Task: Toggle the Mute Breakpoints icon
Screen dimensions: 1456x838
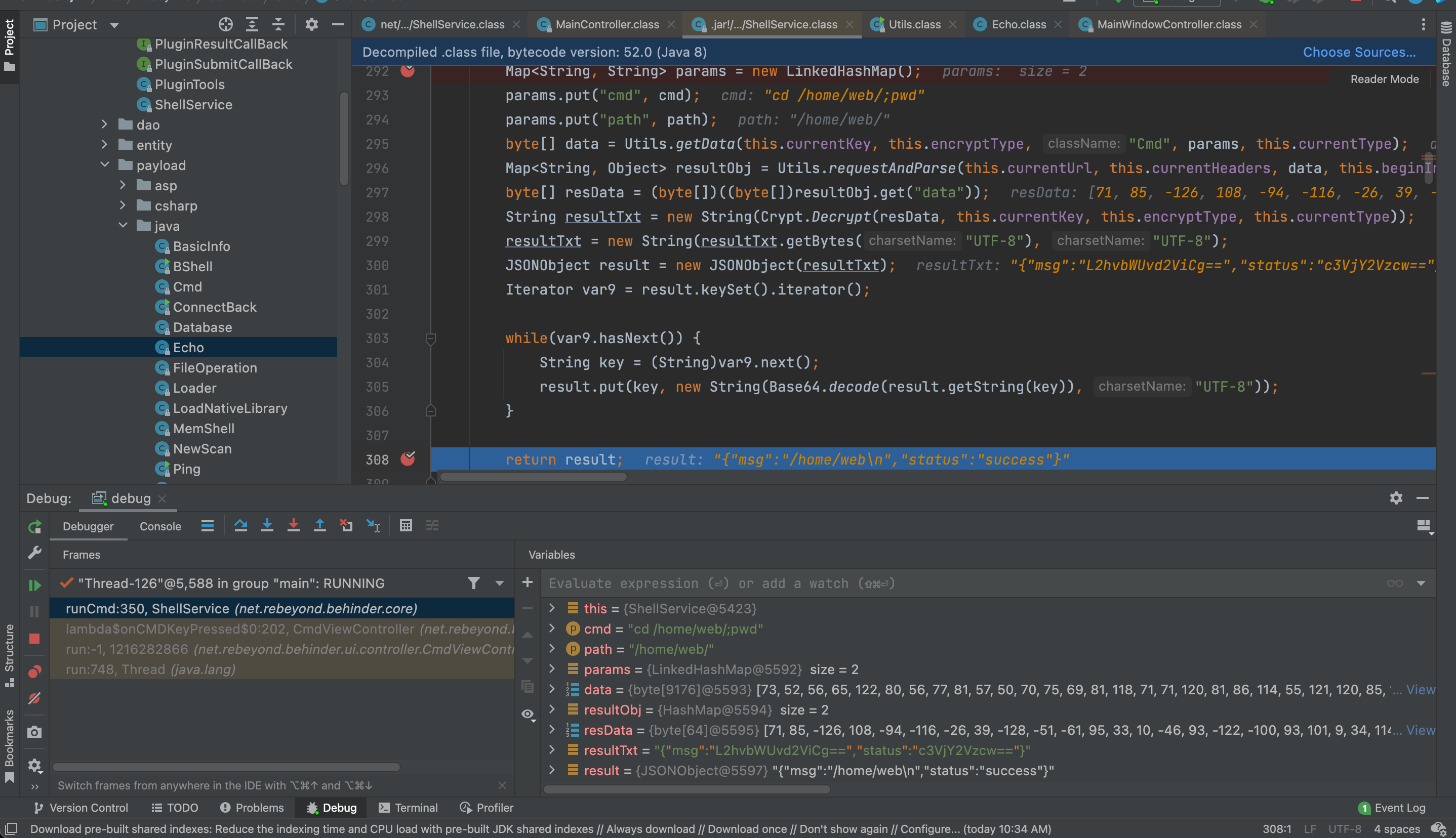Action: click(x=34, y=698)
